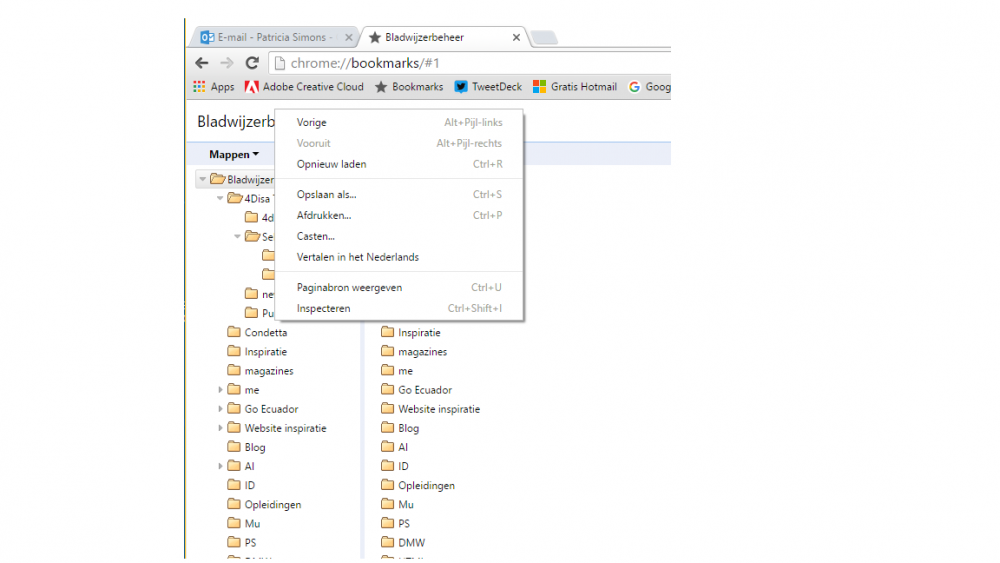Open Website inspiratie in right list
The image size is (1000, 563).
pos(431,409)
